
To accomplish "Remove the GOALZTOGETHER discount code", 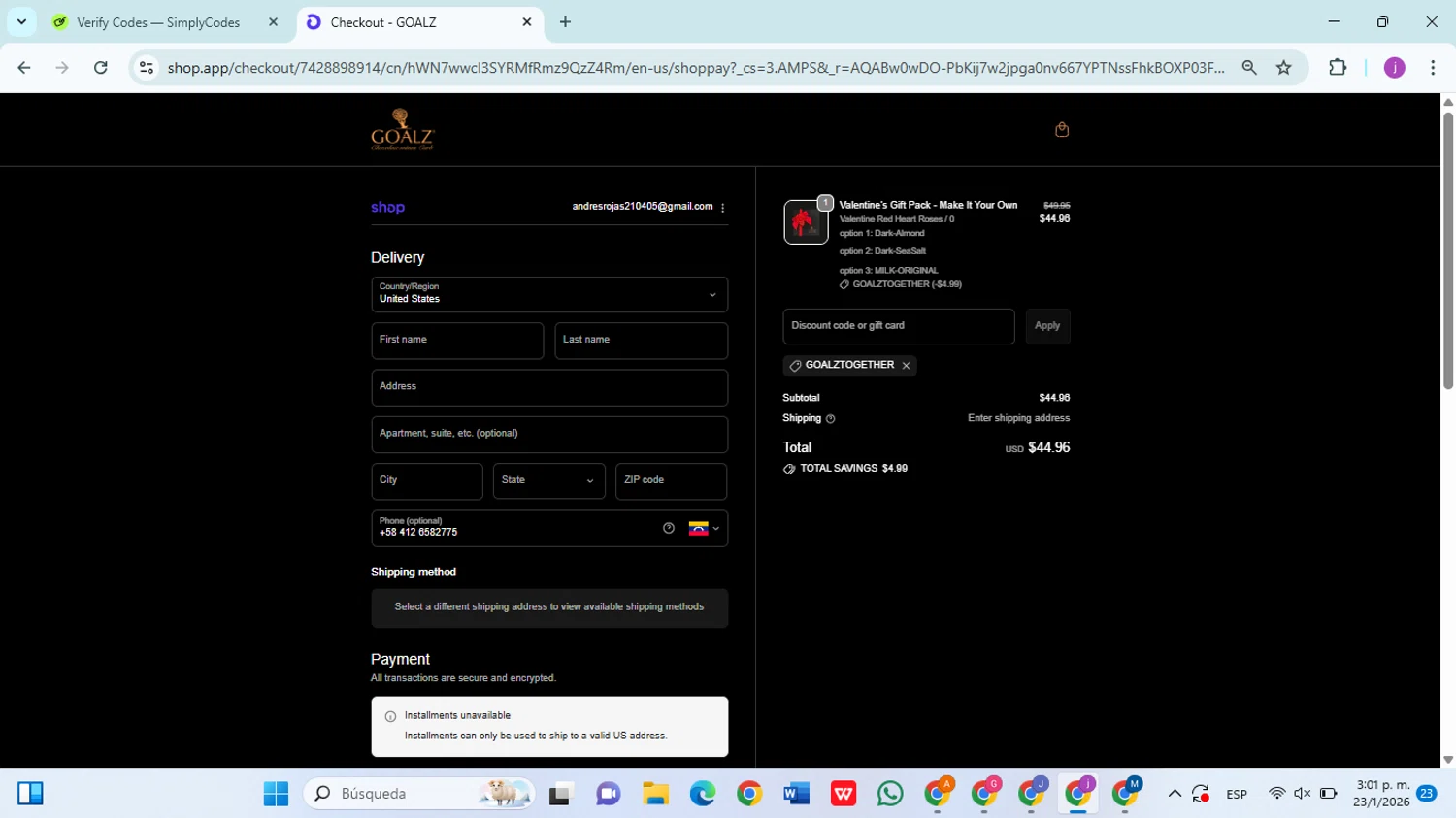I will (x=906, y=366).
